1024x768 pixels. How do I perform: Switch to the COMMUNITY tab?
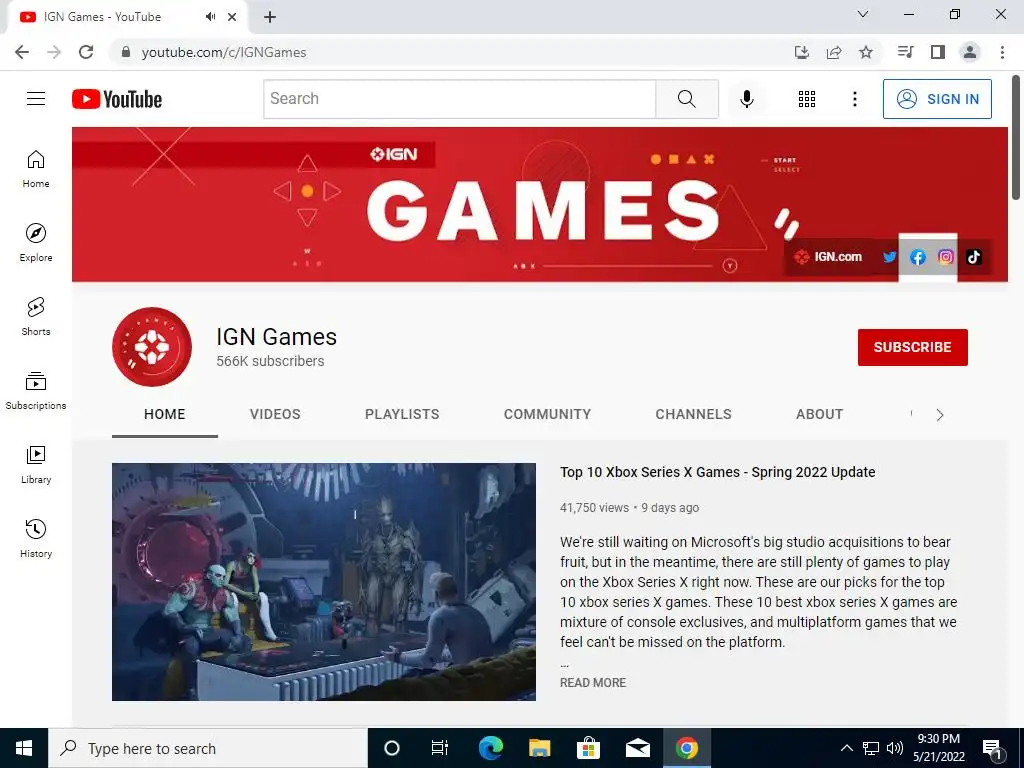[547, 414]
